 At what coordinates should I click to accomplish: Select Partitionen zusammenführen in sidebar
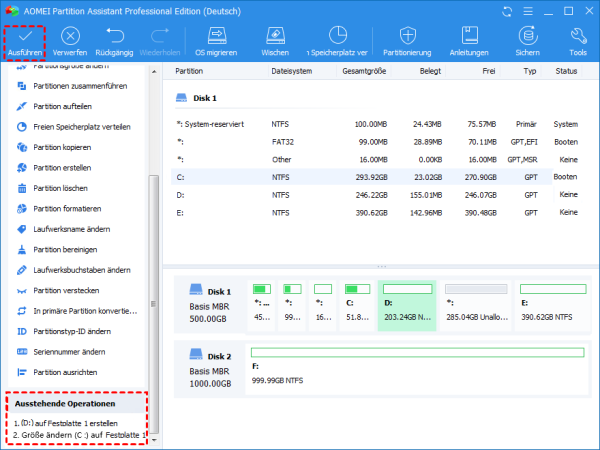click(x=72, y=86)
